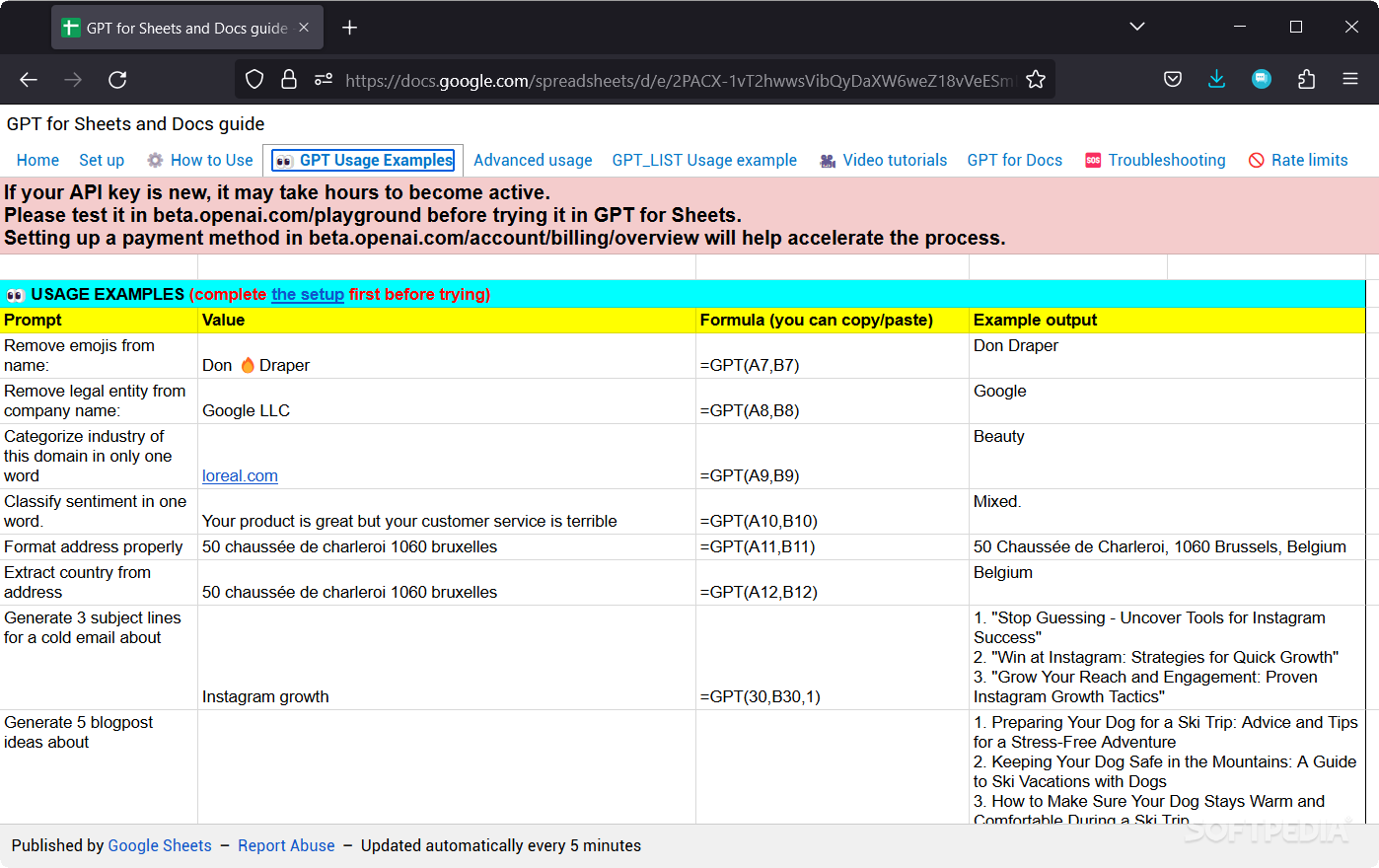Open the Troubleshooting tab
Viewport: 1379px width, 868px height.
[1155, 160]
